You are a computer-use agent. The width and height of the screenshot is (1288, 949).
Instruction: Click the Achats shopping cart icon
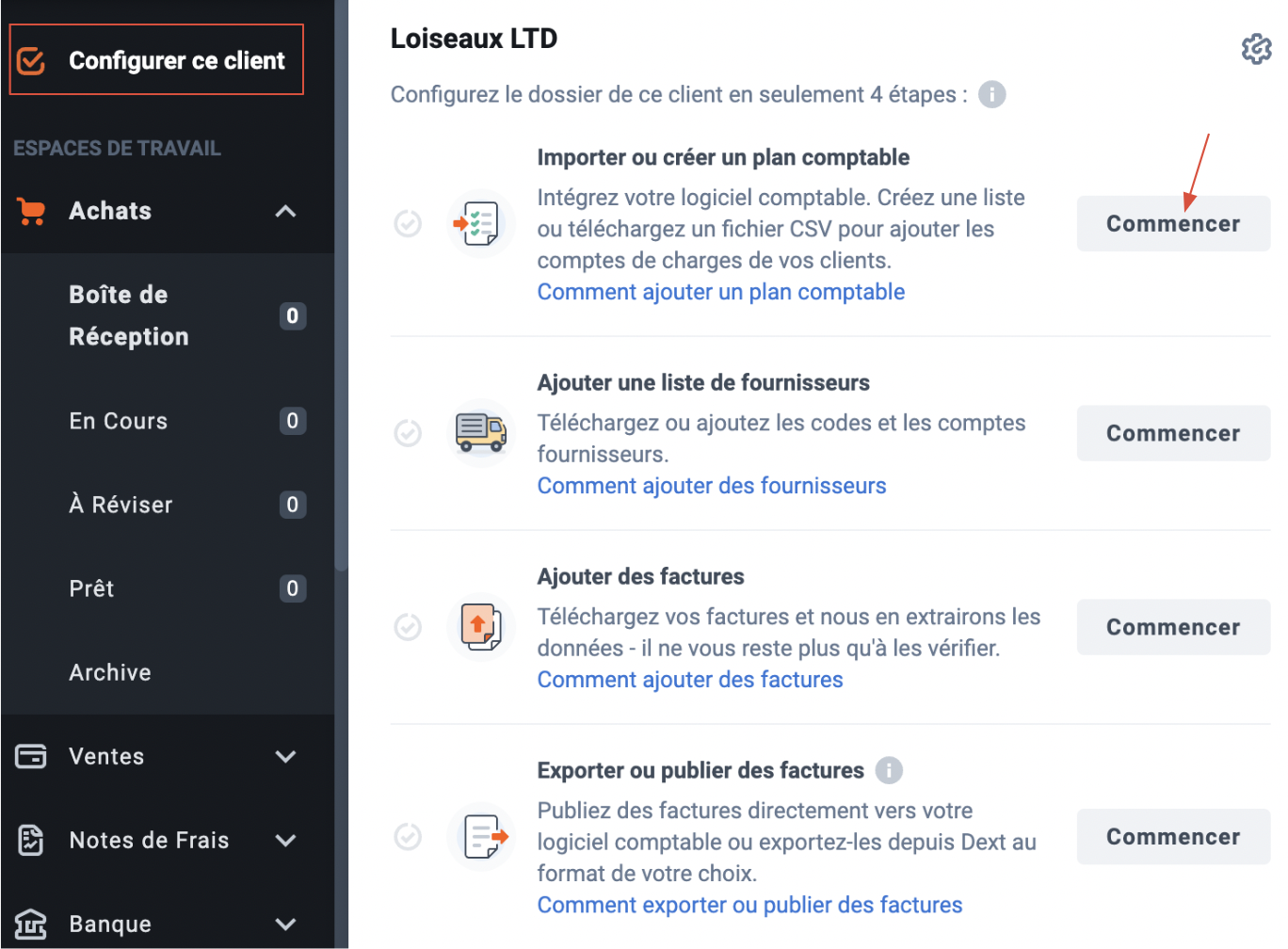point(31,211)
